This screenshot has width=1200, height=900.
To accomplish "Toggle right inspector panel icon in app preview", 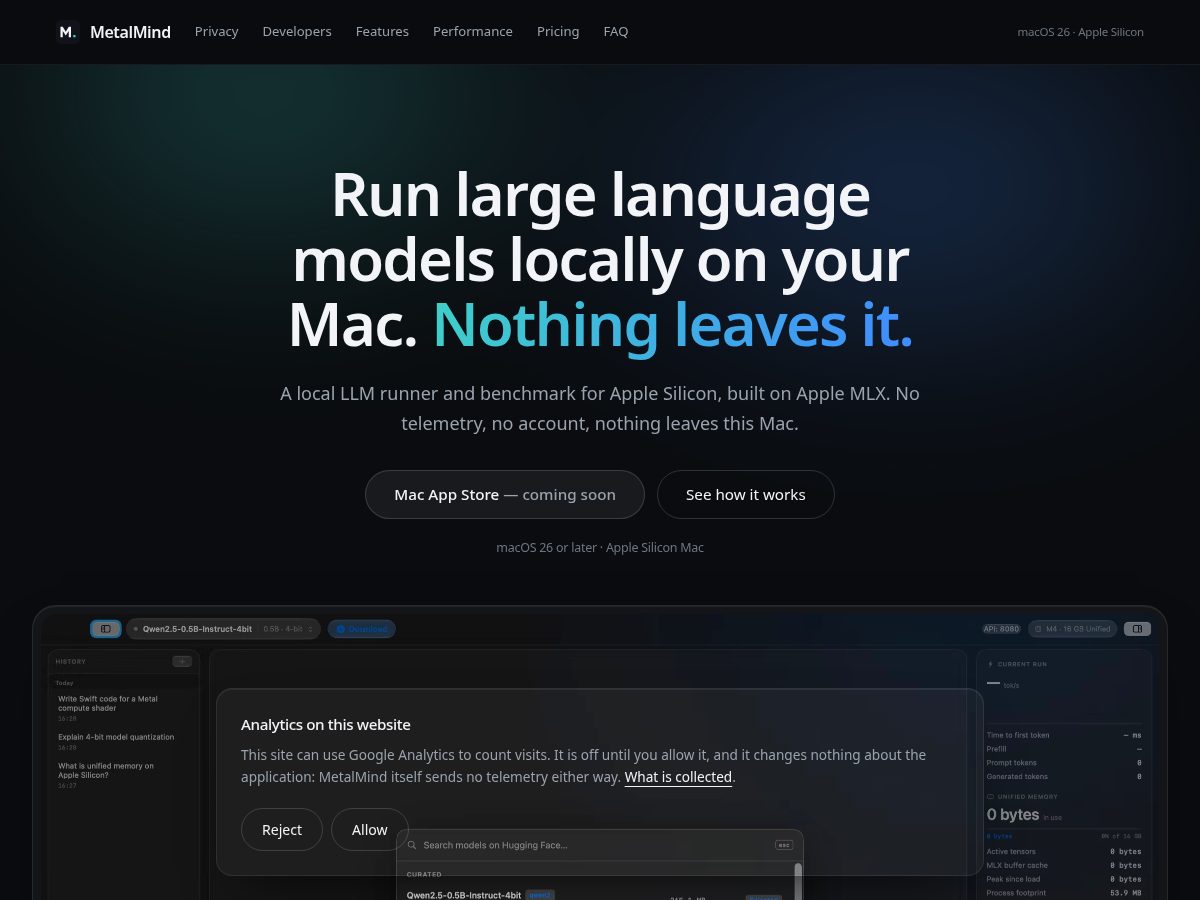I will [x=1137, y=629].
